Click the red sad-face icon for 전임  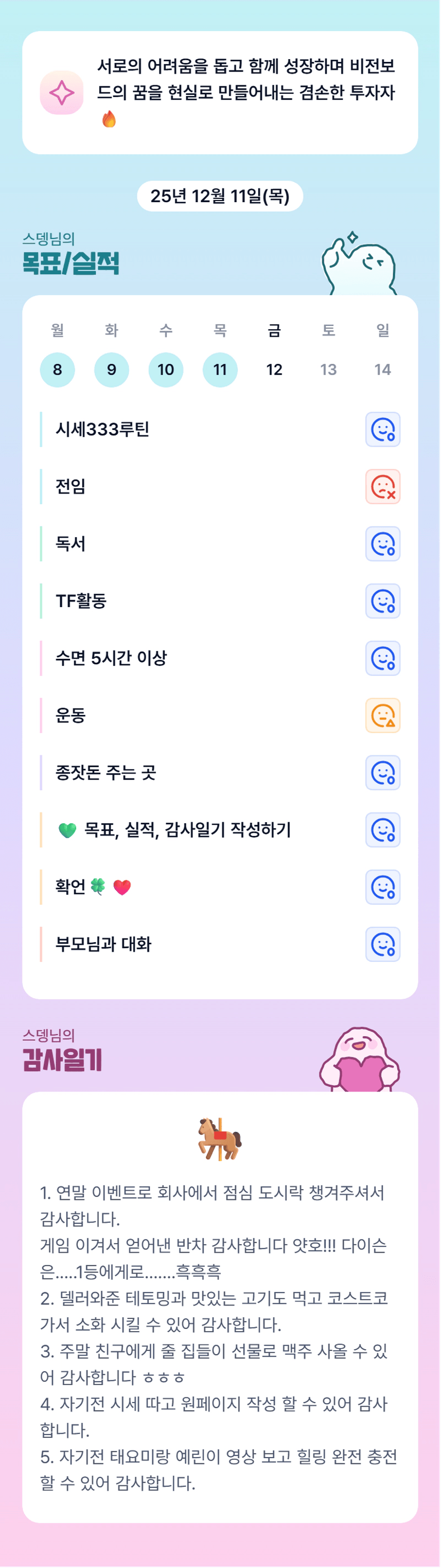coord(382,487)
